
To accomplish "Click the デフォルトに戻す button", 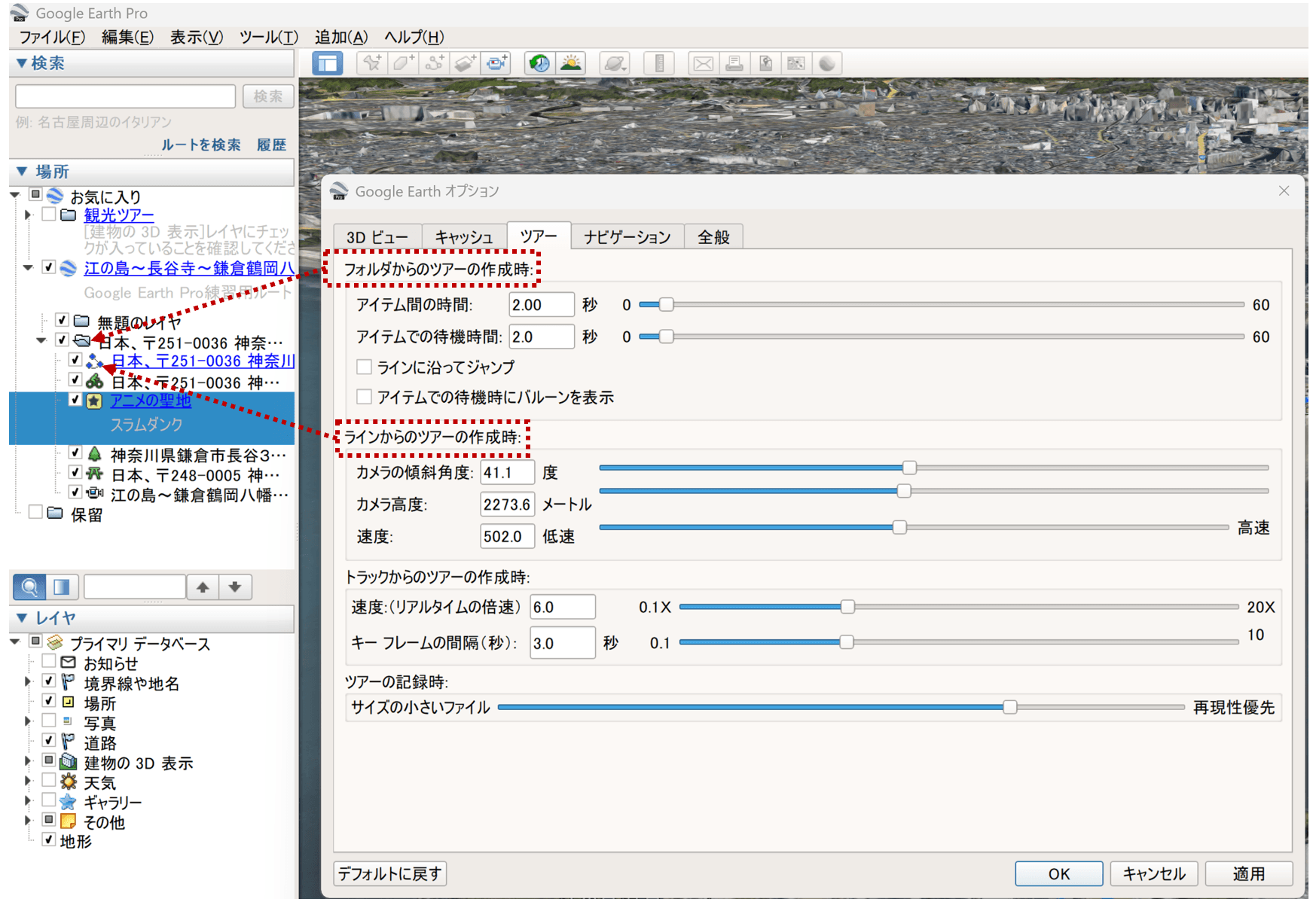I will (389, 873).
